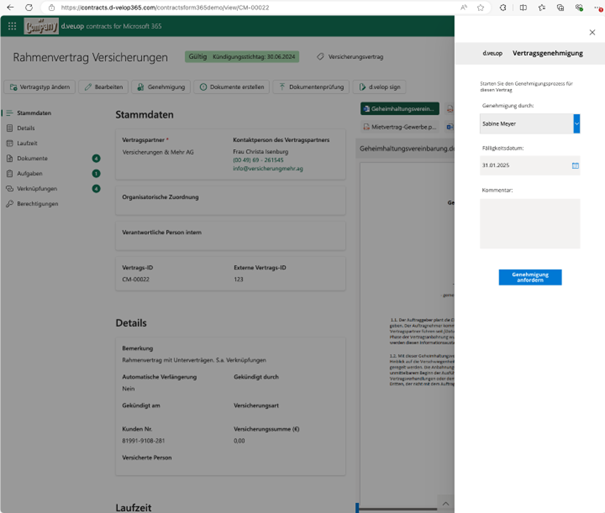Open calendar picker for Fälligkeitsdatum
This screenshot has height=513, width=605.
click(x=575, y=165)
